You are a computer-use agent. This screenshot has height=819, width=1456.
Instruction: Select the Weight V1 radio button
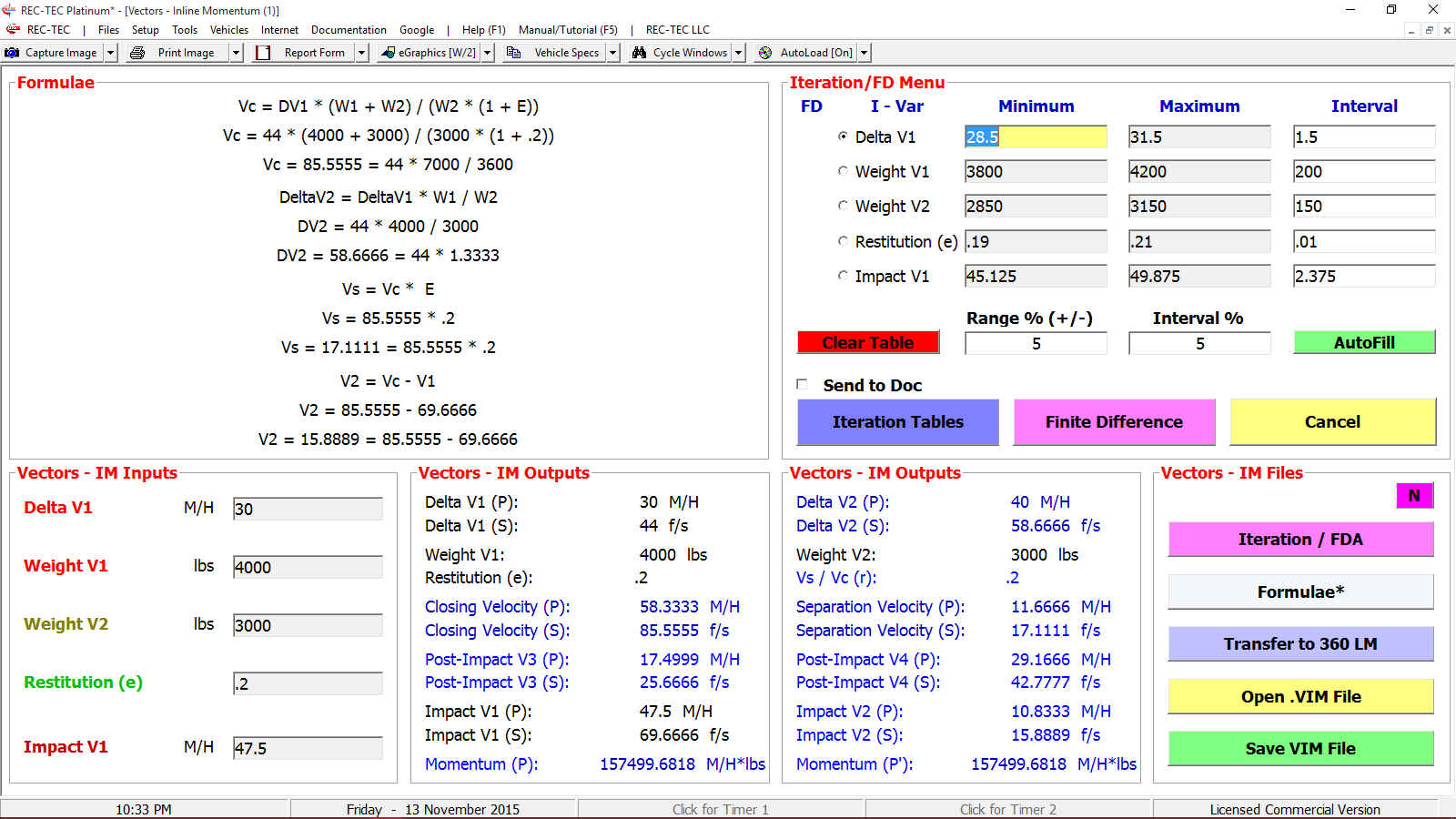point(843,171)
